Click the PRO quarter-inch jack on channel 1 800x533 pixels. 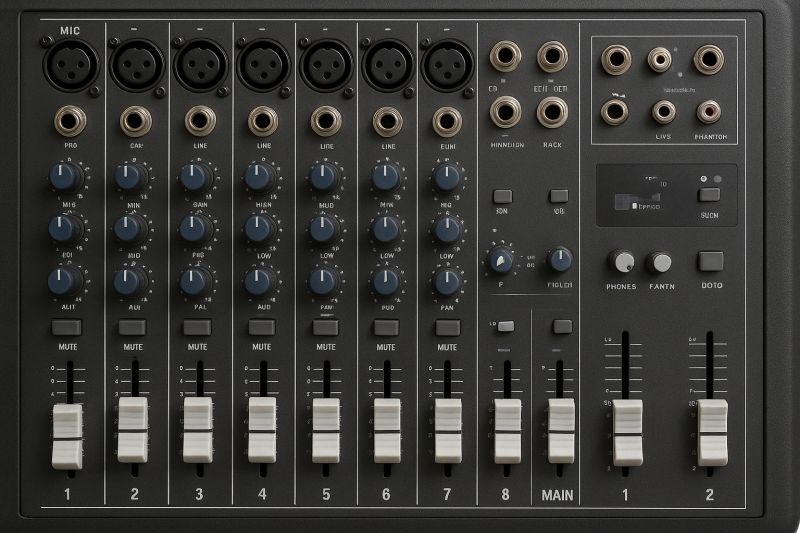pos(70,121)
